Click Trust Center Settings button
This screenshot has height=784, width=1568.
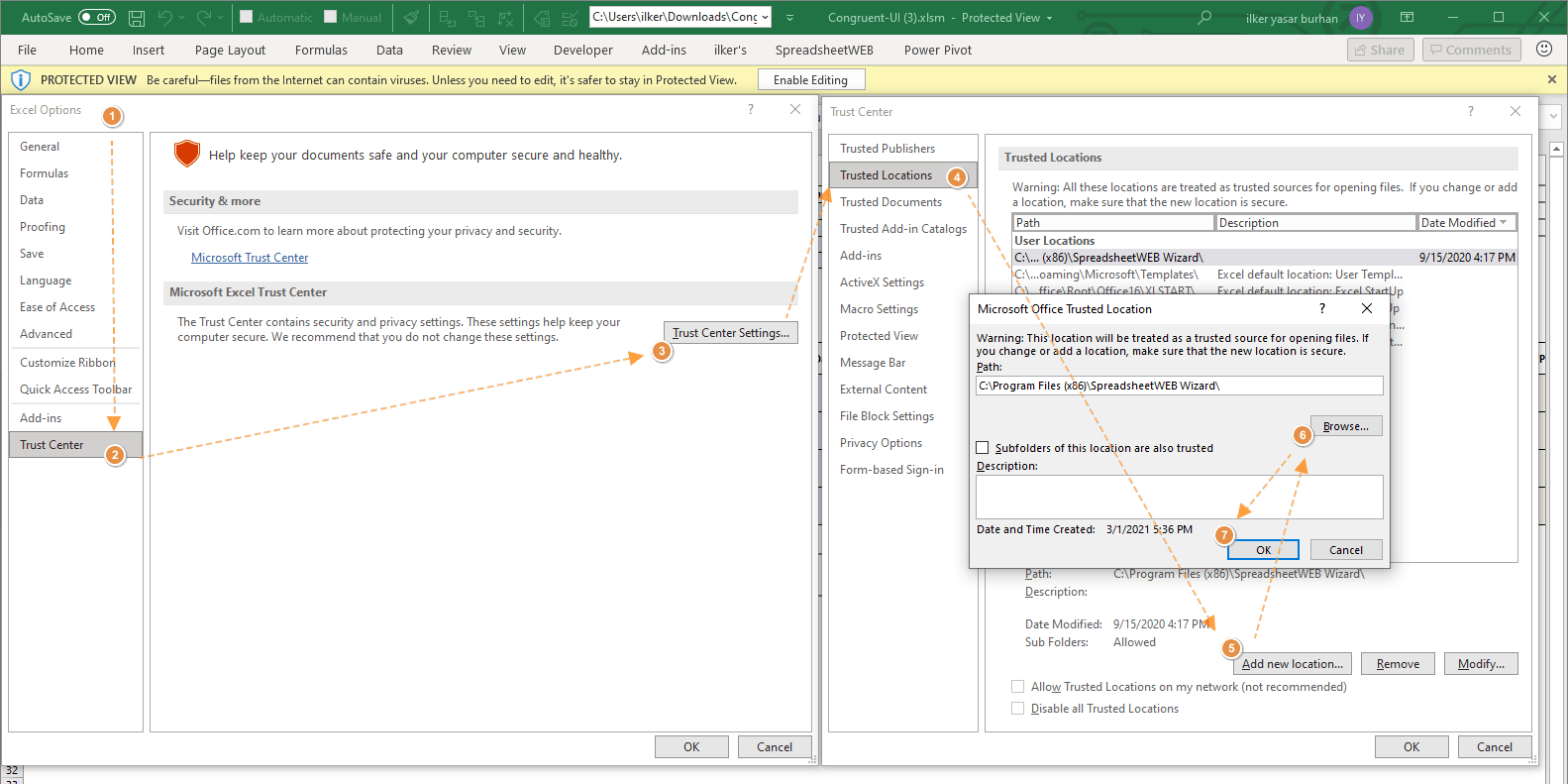[x=731, y=333]
